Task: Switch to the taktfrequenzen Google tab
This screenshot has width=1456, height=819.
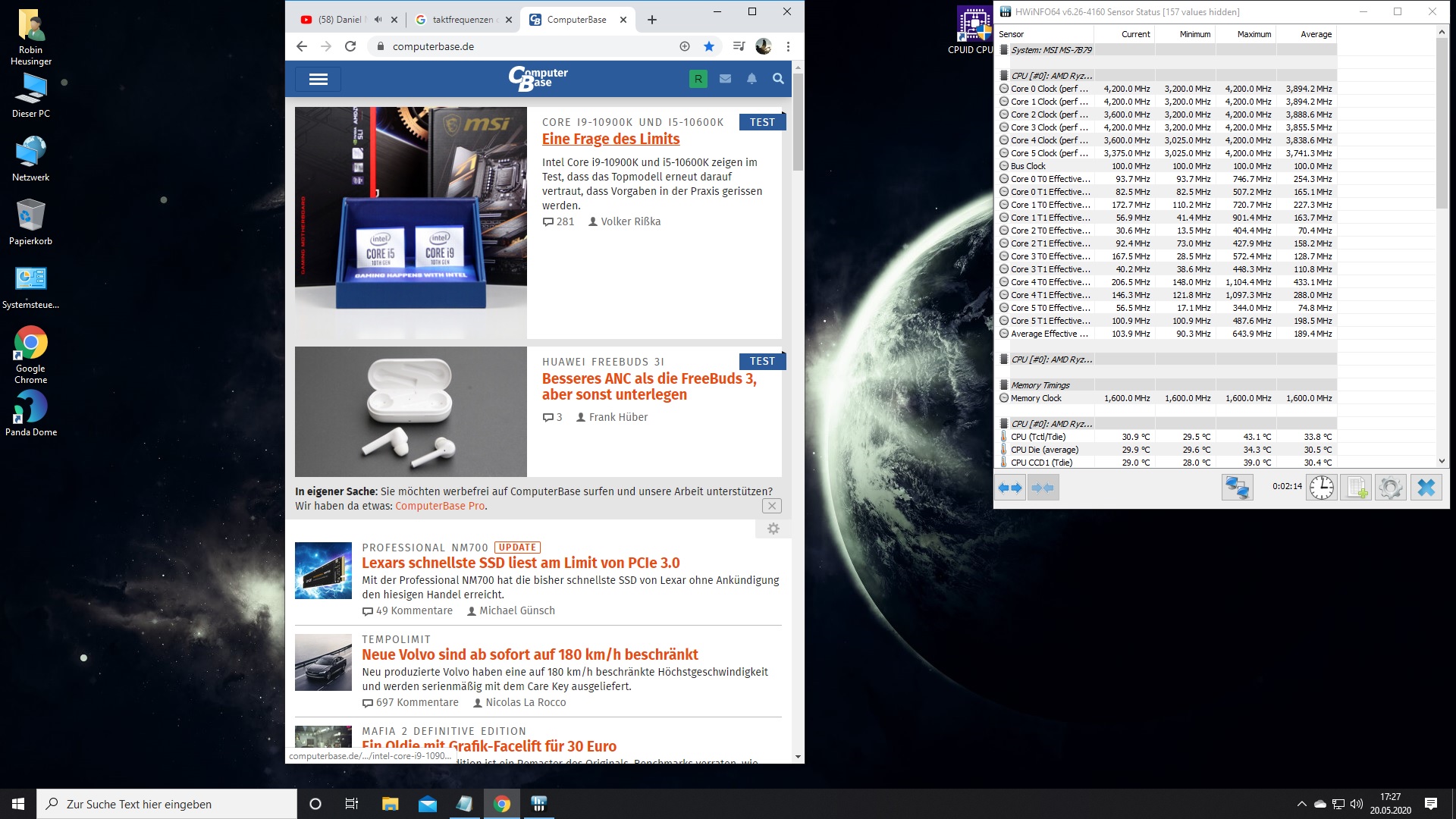Action: click(462, 20)
